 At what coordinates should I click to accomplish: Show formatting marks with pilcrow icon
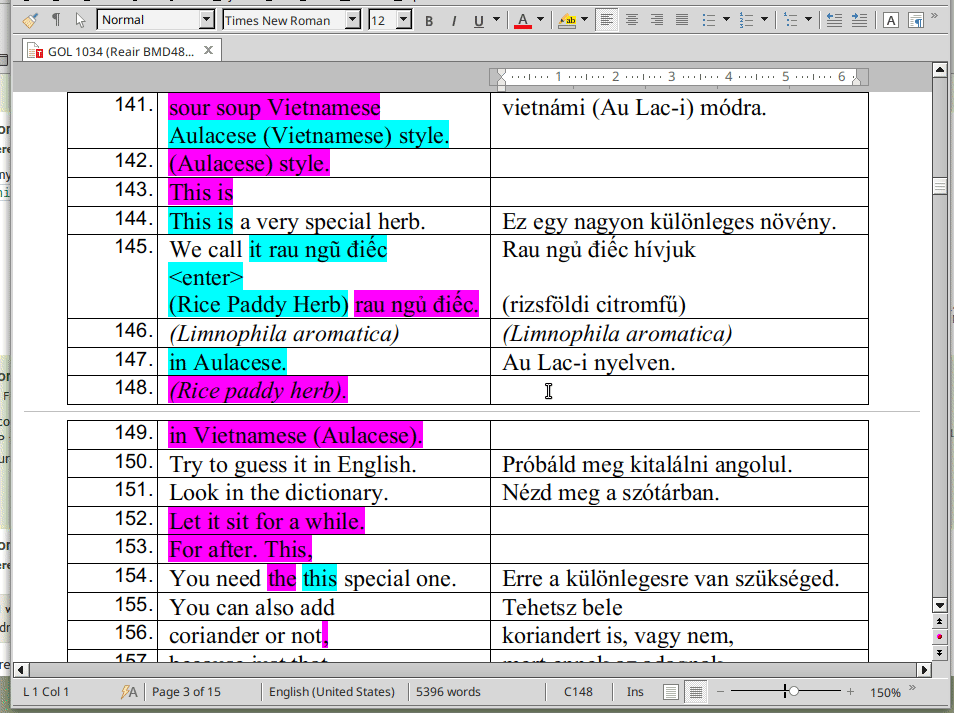[56, 20]
